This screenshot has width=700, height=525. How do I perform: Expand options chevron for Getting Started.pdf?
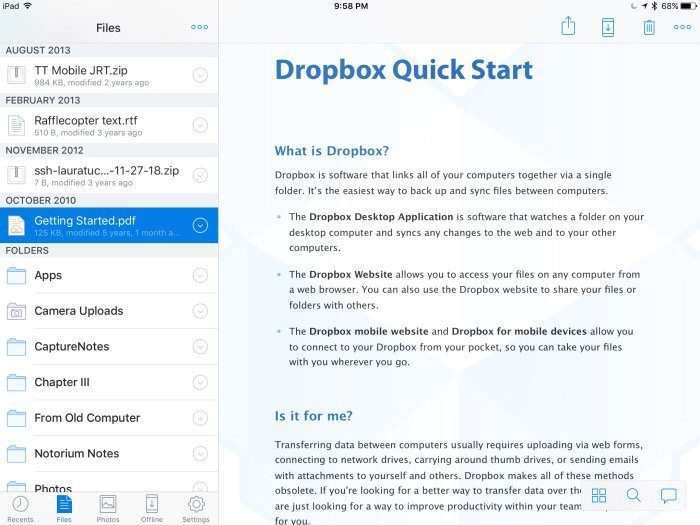[200, 225]
